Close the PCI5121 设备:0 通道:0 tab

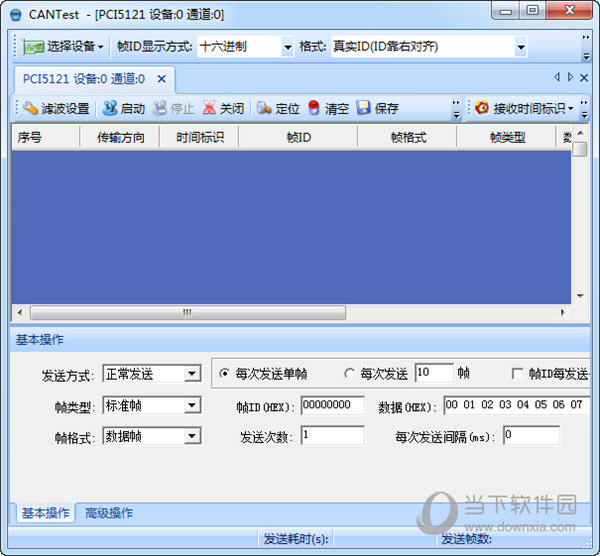click(x=162, y=79)
